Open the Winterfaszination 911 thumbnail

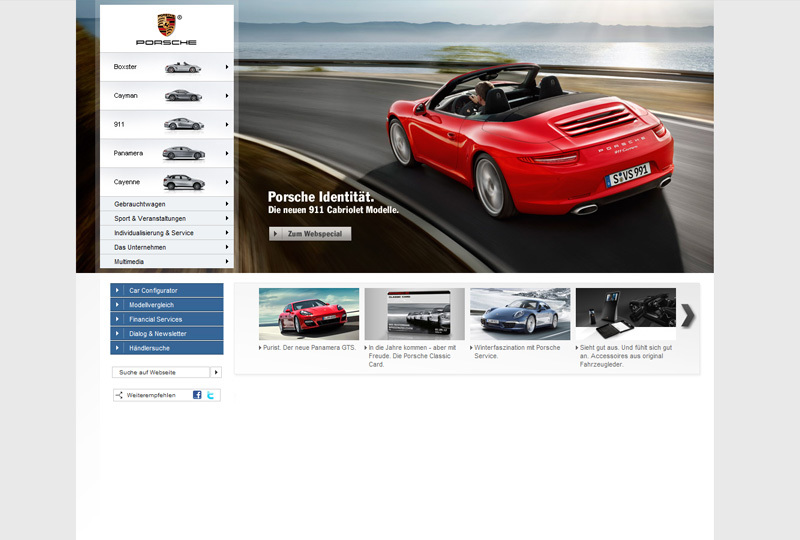tap(520, 314)
